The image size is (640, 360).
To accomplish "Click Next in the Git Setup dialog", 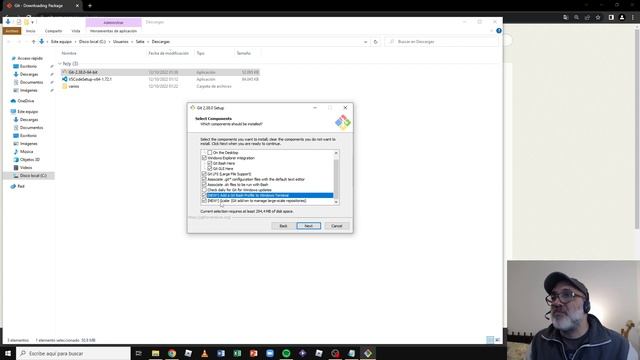I will pyautogui.click(x=309, y=226).
